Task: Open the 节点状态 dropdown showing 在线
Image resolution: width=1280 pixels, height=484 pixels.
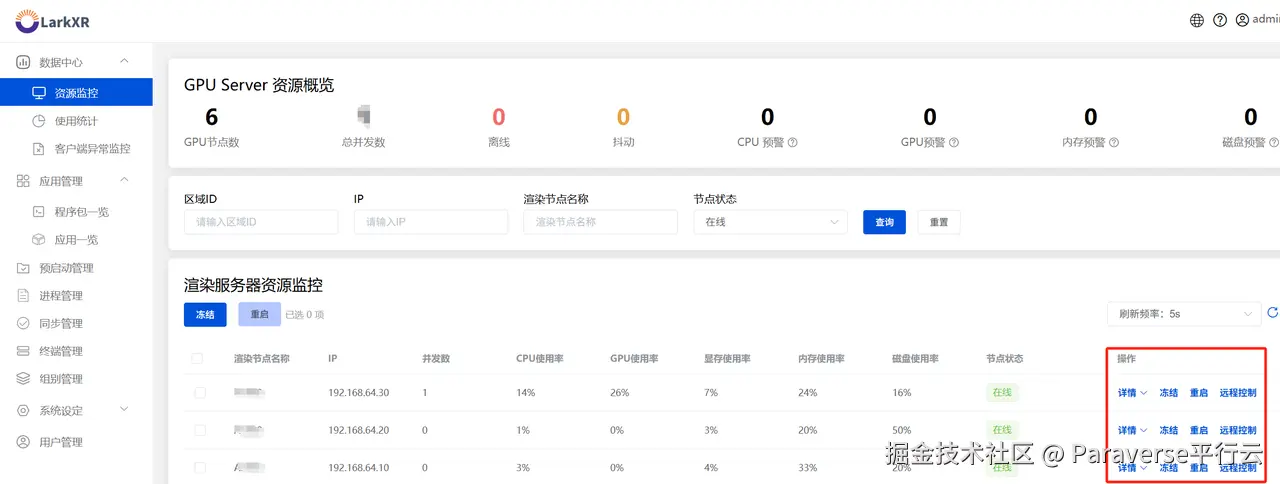Action: [x=770, y=222]
